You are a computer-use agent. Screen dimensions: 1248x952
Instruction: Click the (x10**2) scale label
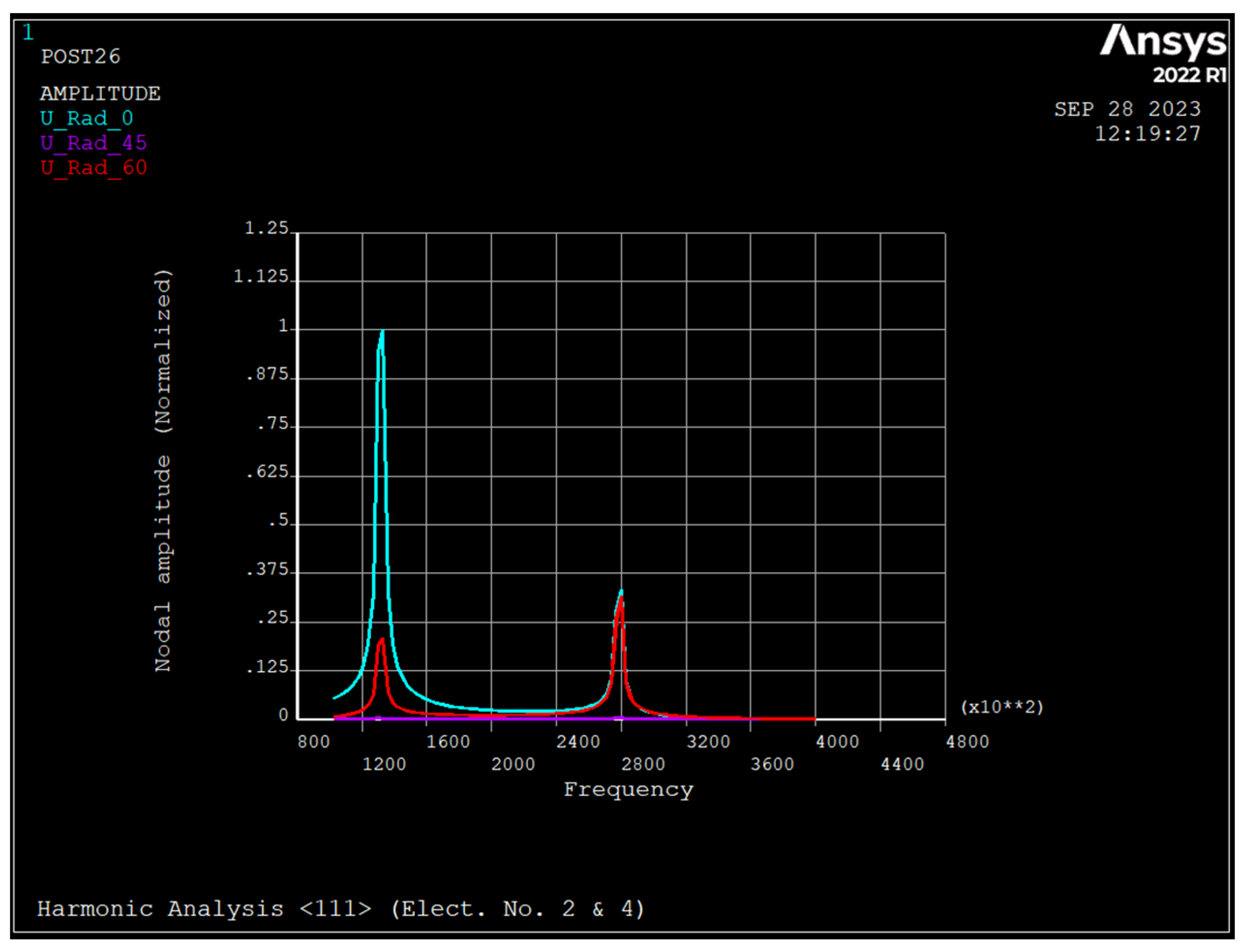[x=1002, y=707]
